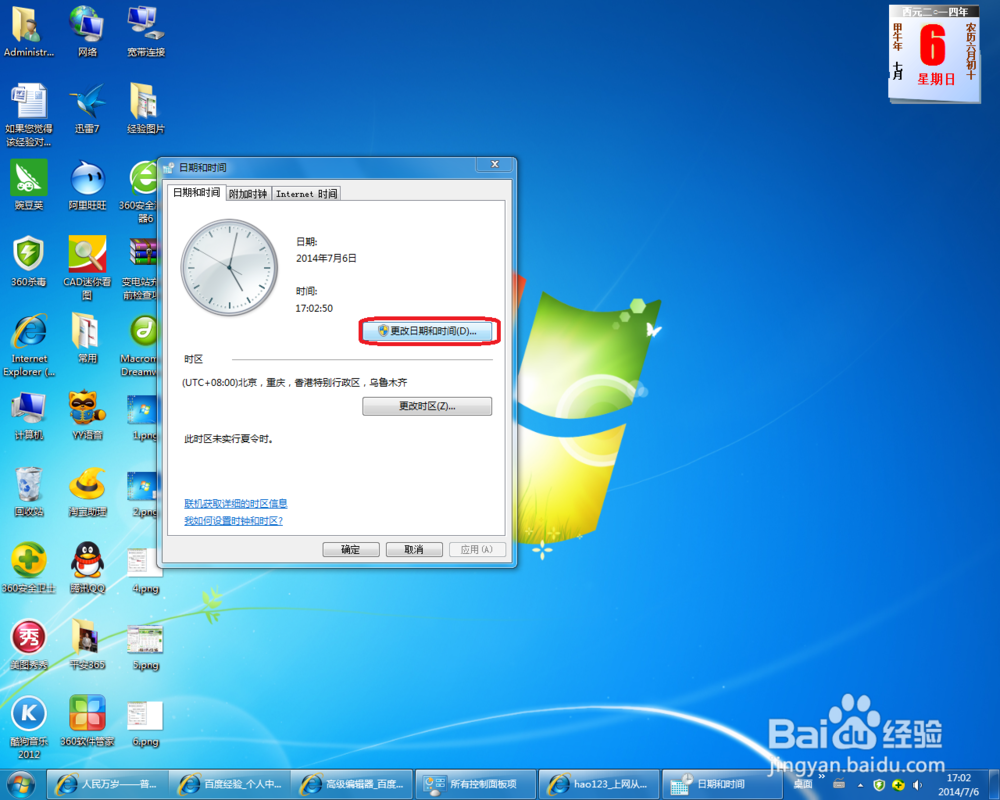Screen dimensions: 1000x800
Task: Open link 联机获取详细的时区信息
Action: [x=235, y=503]
